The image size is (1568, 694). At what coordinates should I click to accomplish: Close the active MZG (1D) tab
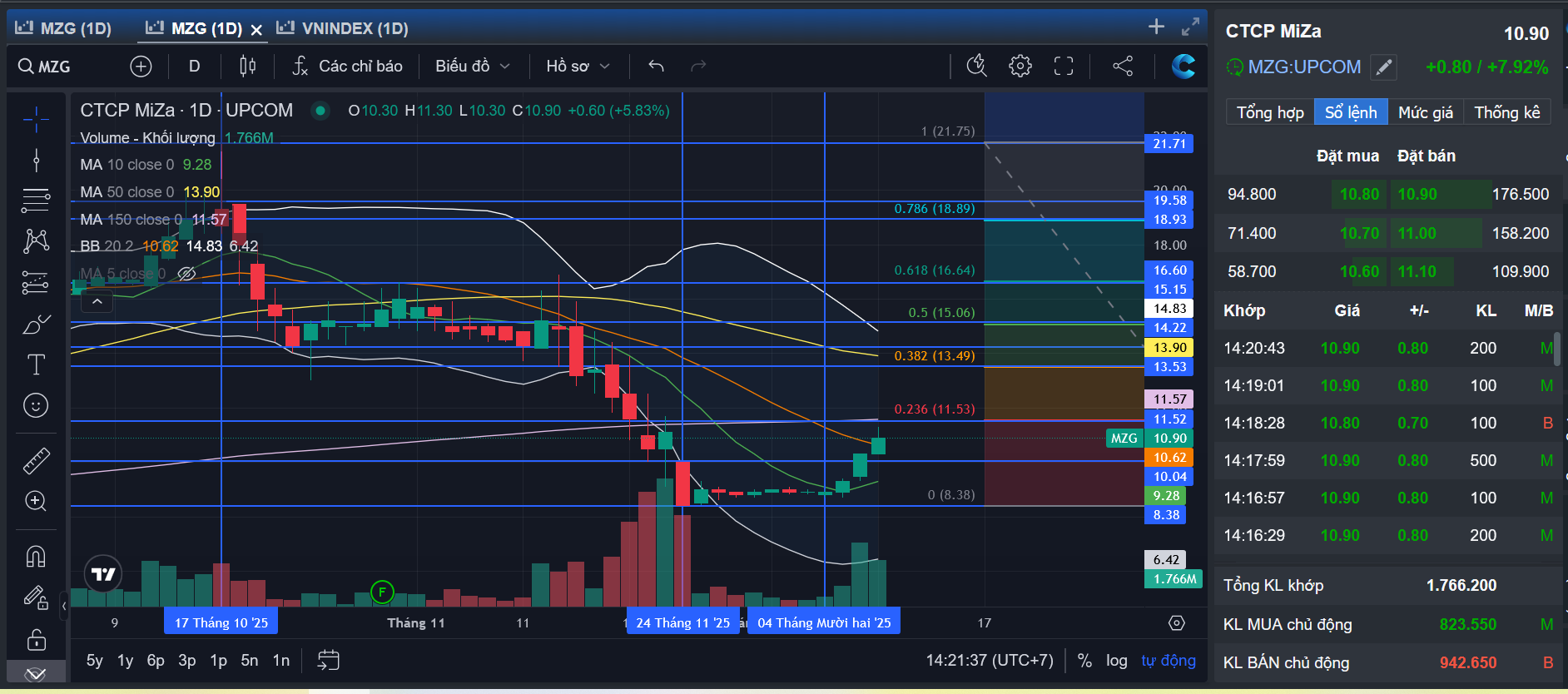point(256,30)
